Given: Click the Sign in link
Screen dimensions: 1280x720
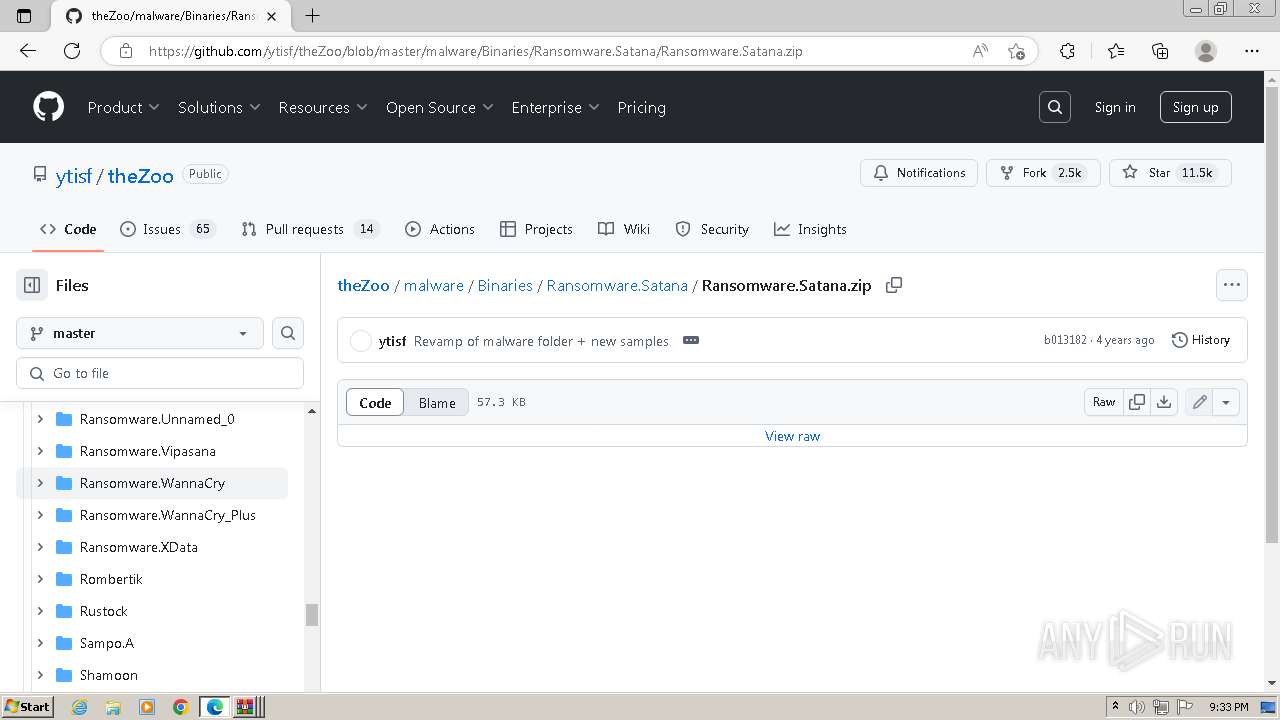Looking at the screenshot, I should pyautogui.click(x=1114, y=107).
